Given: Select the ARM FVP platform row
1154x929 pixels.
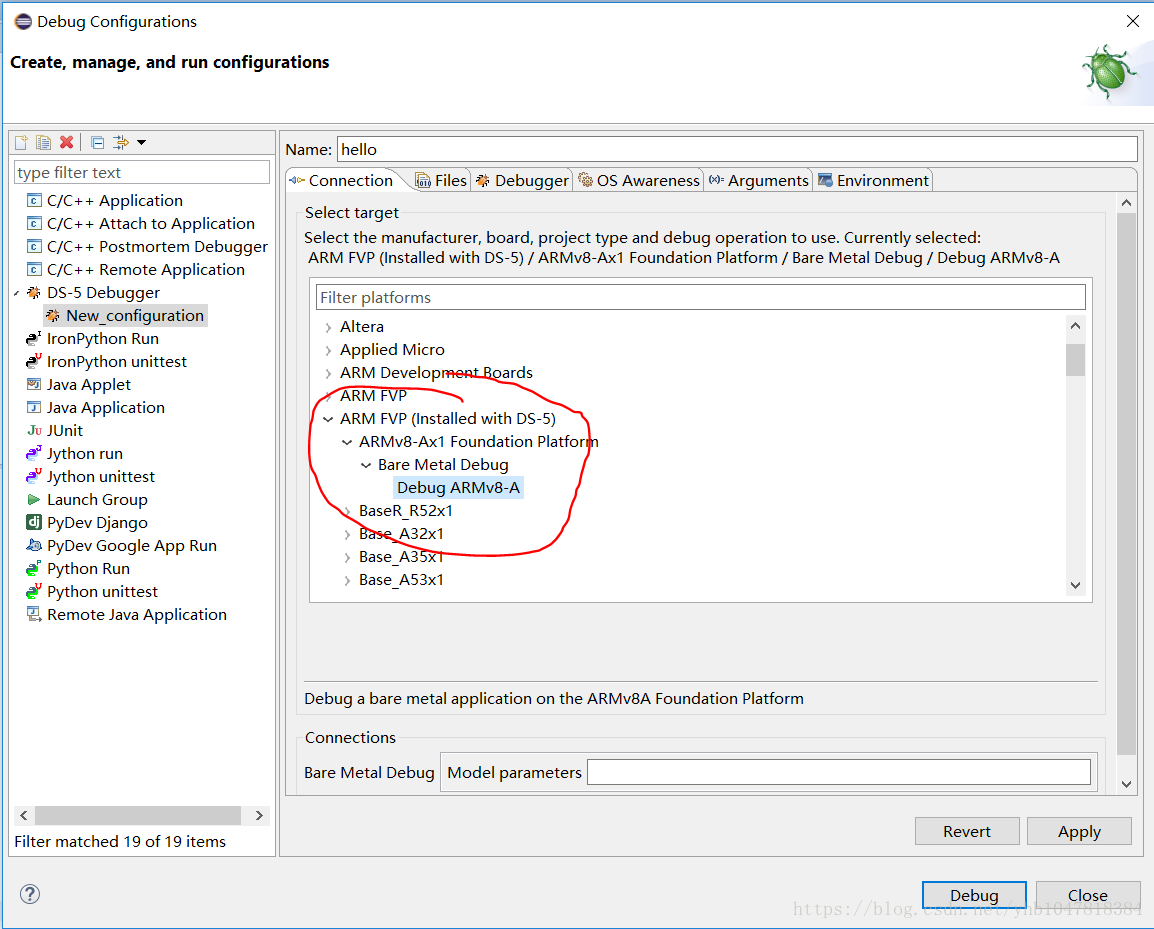Looking at the screenshot, I should click(373, 395).
